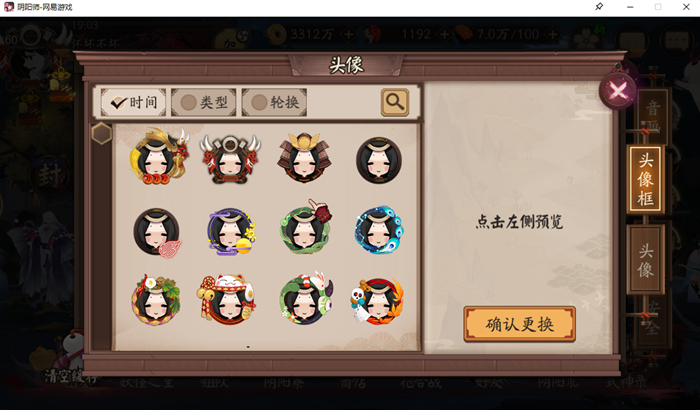Pick the samurai helmet avatar frame

point(304,157)
